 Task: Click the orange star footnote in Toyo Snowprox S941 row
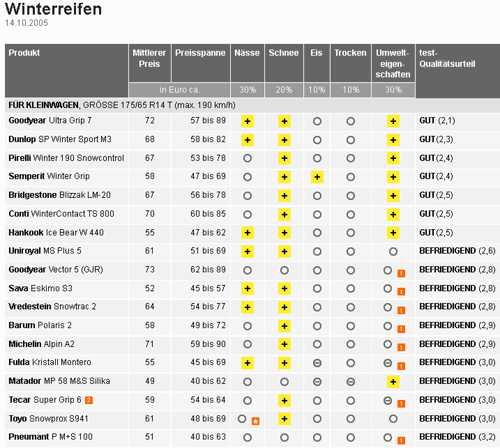(x=256, y=421)
